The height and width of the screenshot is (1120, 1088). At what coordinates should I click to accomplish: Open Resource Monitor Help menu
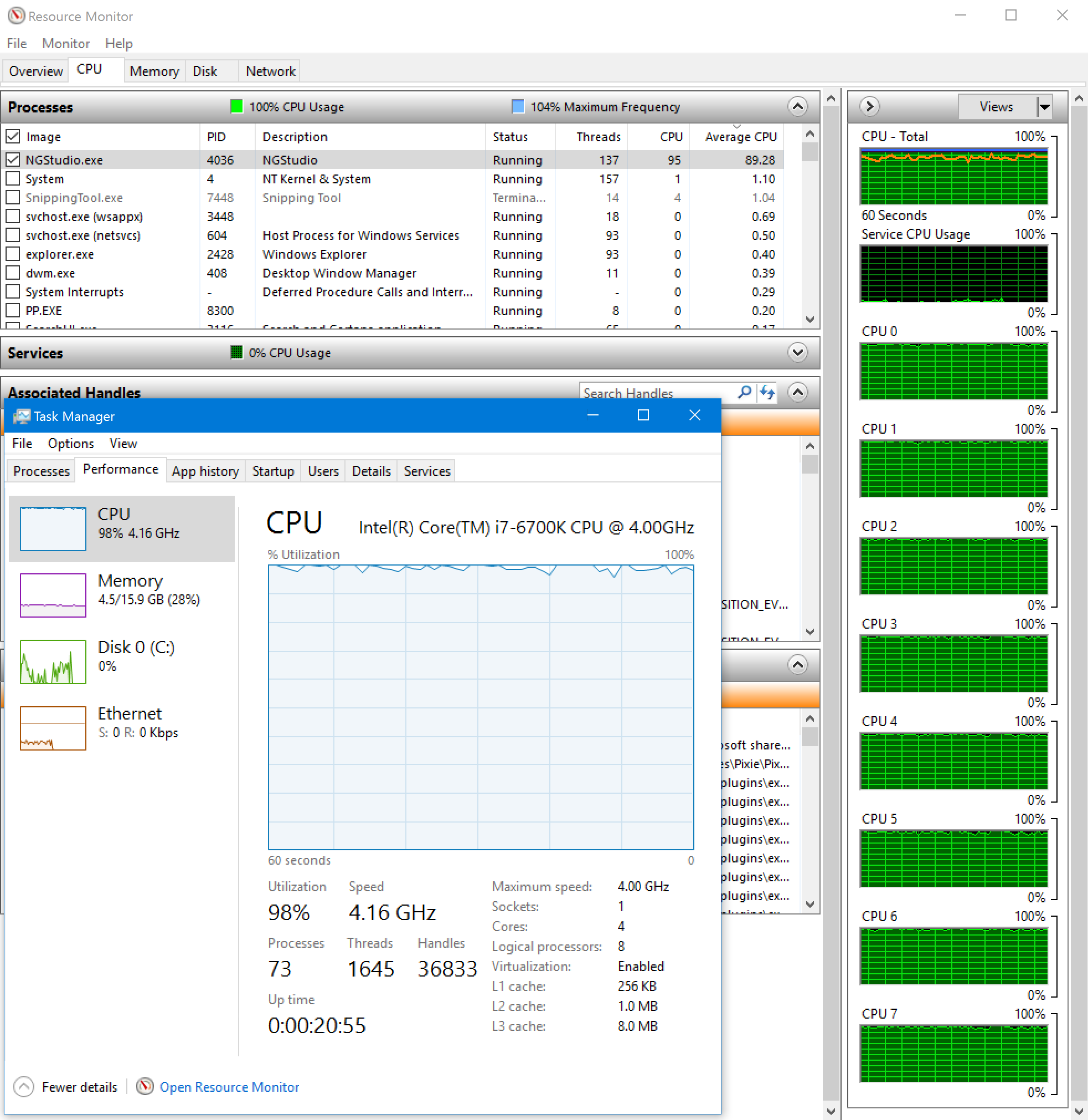[x=119, y=43]
